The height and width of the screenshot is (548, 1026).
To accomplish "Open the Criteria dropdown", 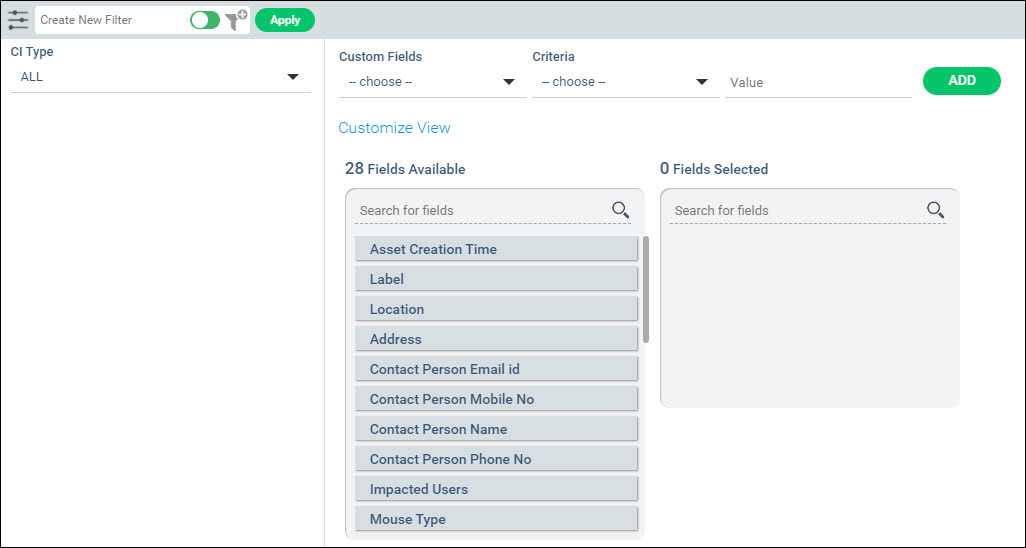I will (624, 82).
